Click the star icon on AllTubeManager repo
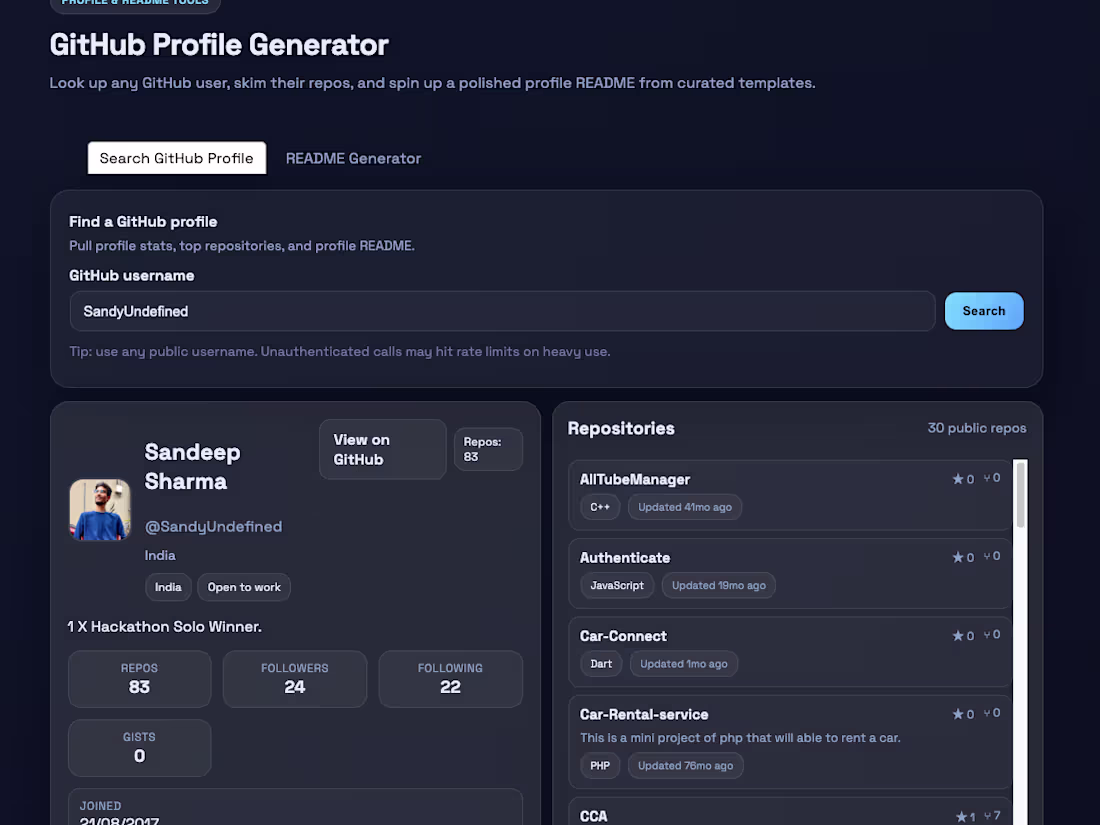The width and height of the screenshot is (1100, 825). pos(957,479)
